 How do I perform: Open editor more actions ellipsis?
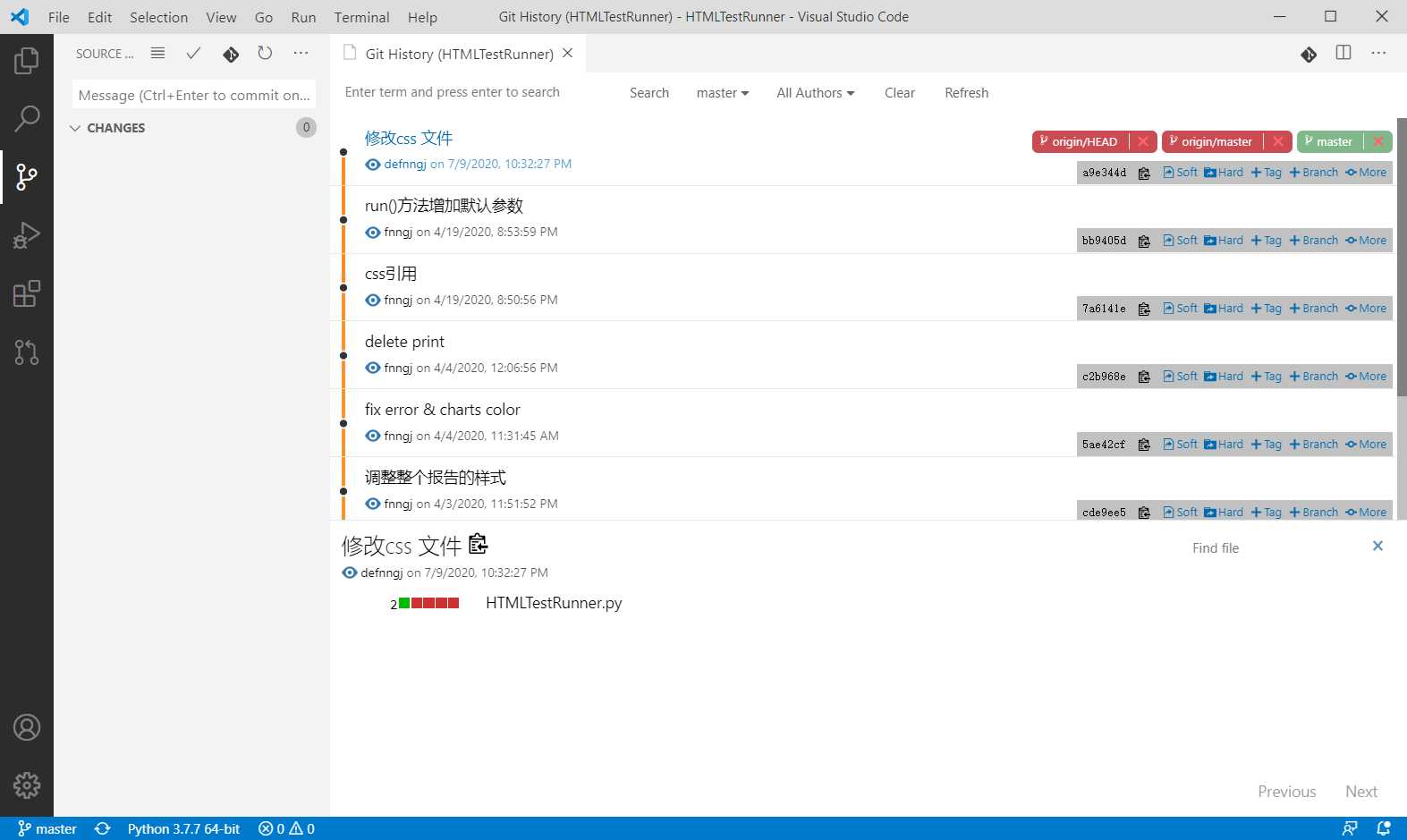click(1378, 53)
